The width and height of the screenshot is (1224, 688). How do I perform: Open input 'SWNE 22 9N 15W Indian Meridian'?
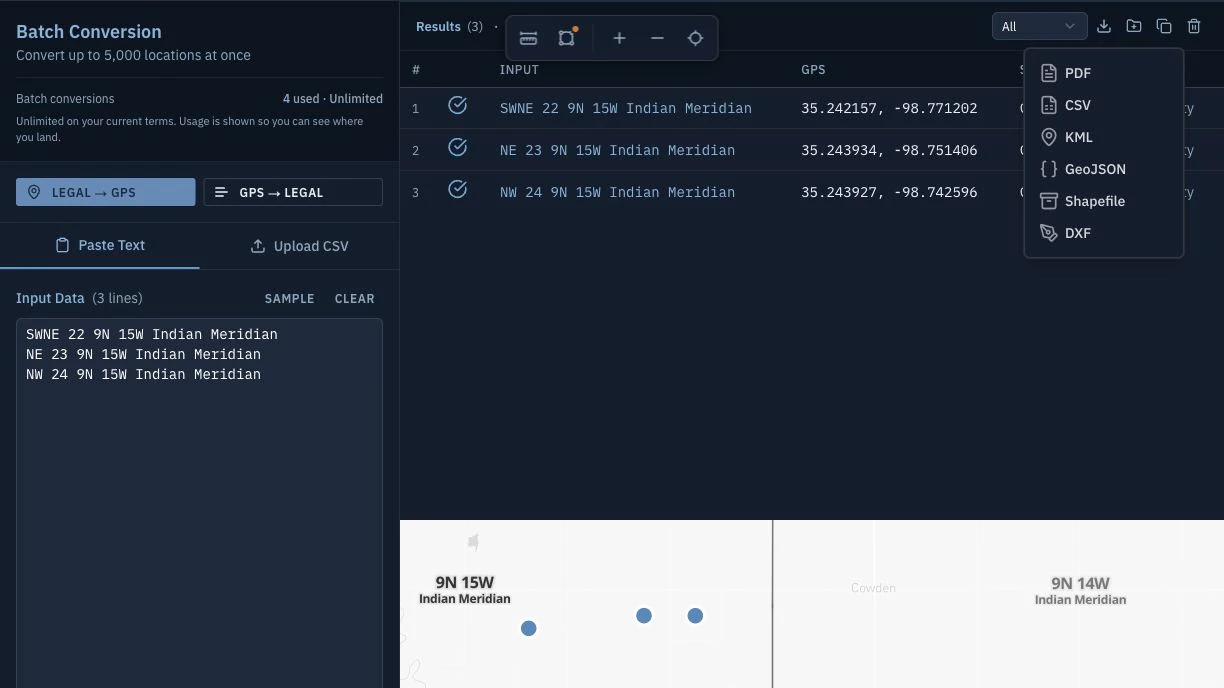626,108
